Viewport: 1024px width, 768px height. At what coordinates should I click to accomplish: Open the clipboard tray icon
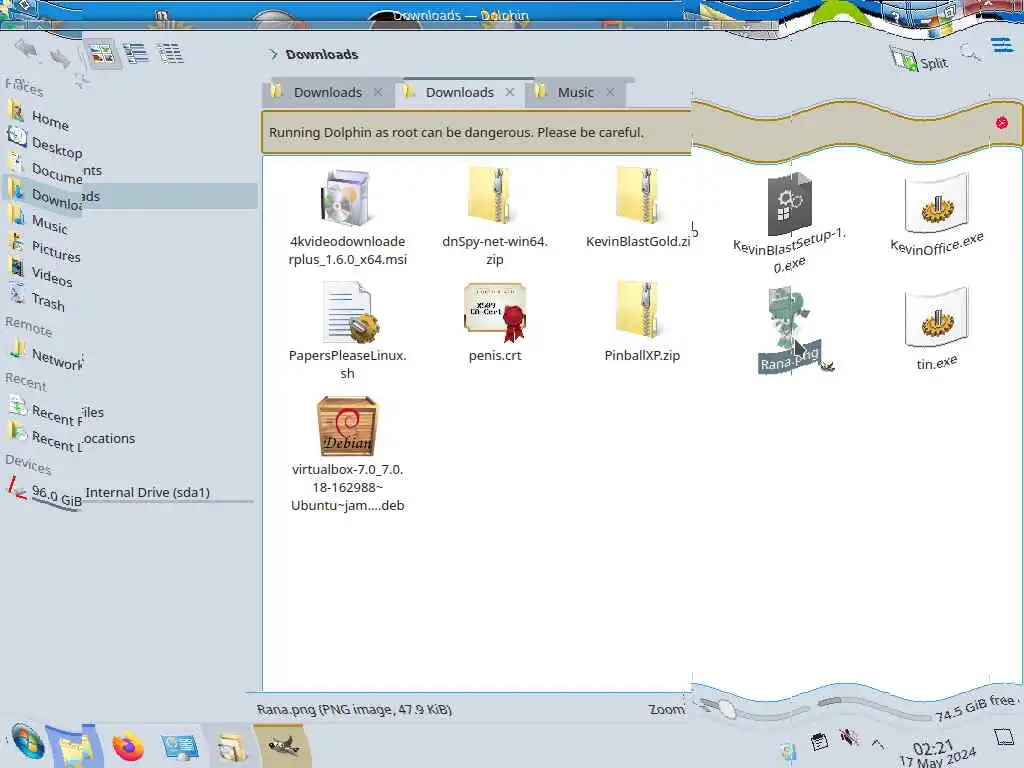(819, 742)
